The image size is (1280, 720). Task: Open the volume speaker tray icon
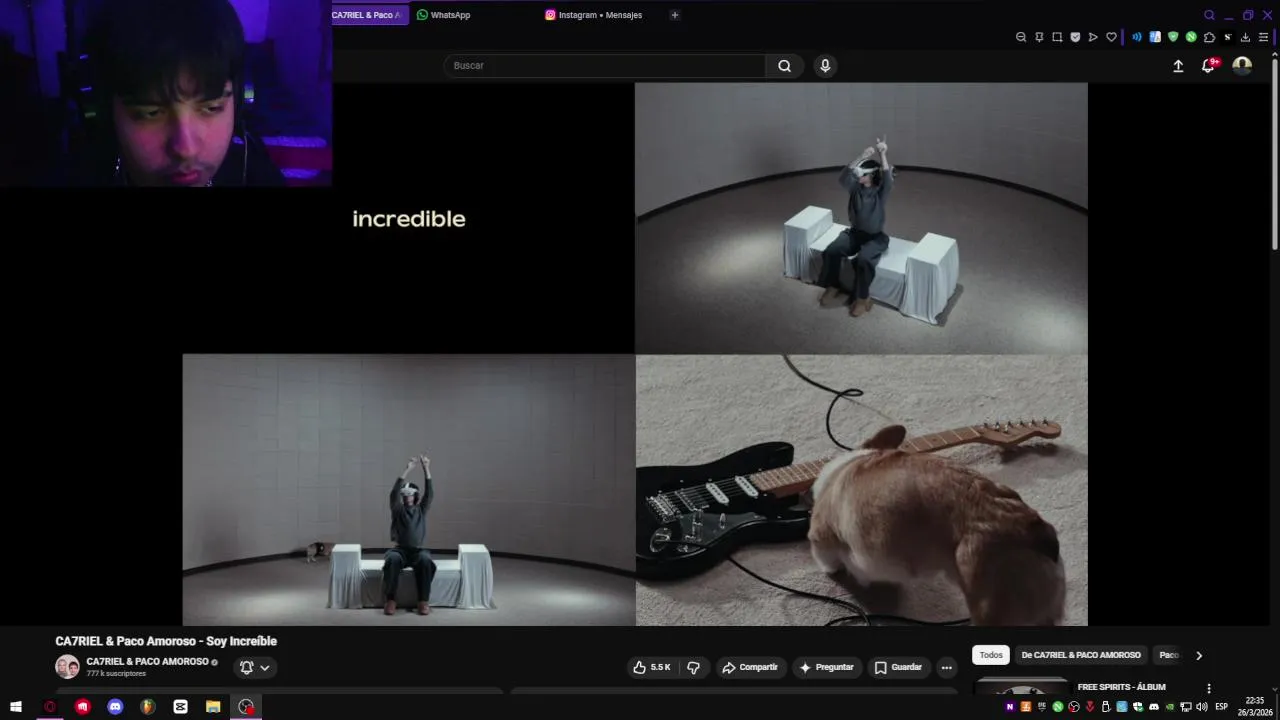coord(1202,707)
